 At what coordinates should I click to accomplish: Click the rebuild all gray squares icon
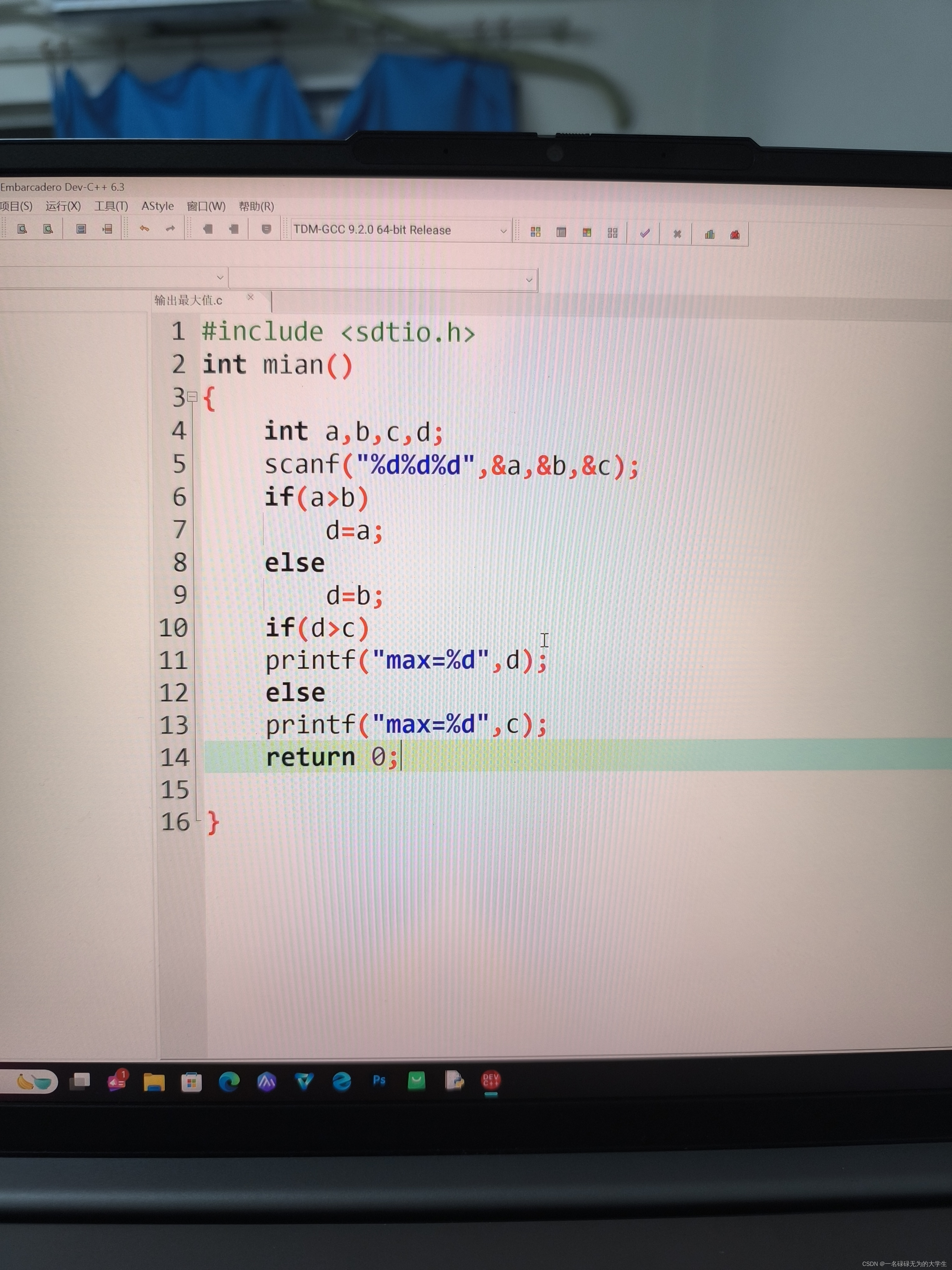[x=612, y=233]
